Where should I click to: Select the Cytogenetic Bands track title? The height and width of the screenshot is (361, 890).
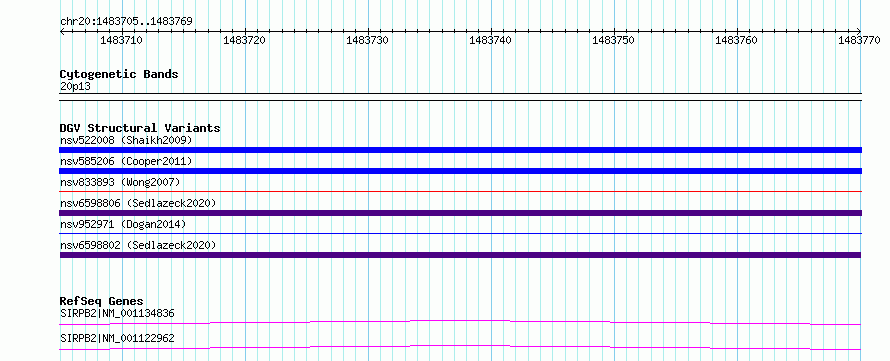119,74
